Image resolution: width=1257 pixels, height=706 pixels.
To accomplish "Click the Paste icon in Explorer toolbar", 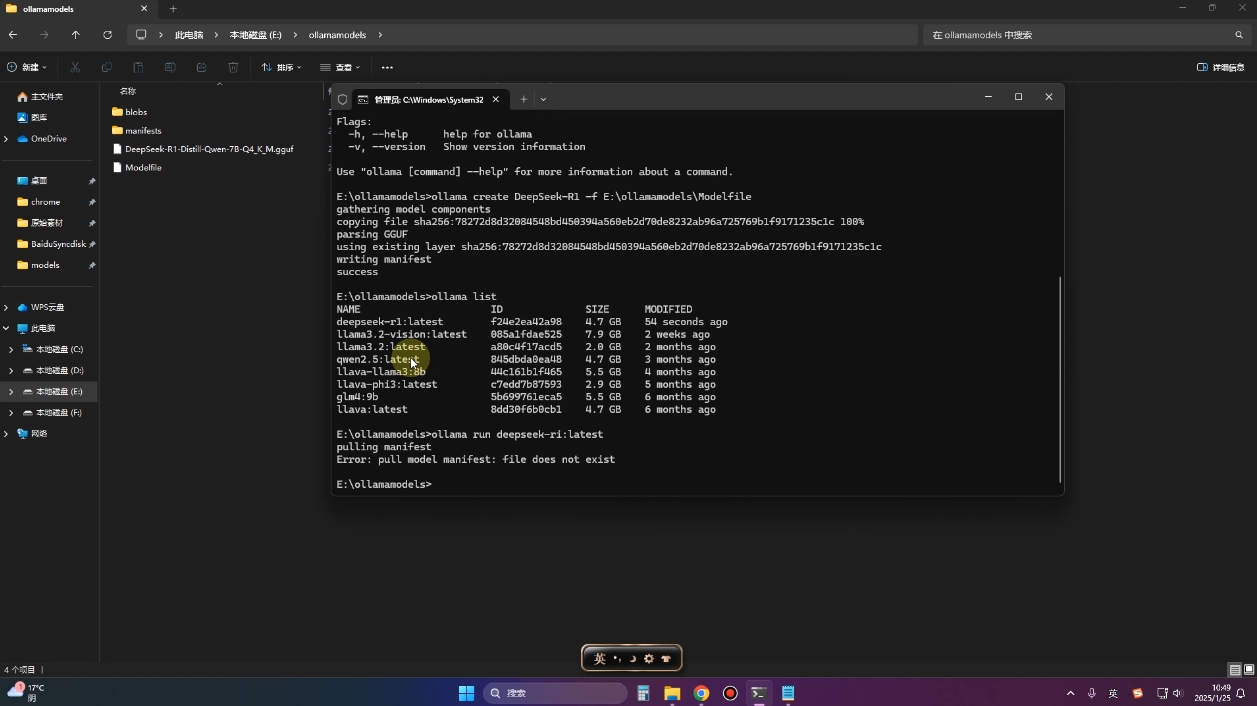I will pyautogui.click(x=139, y=67).
